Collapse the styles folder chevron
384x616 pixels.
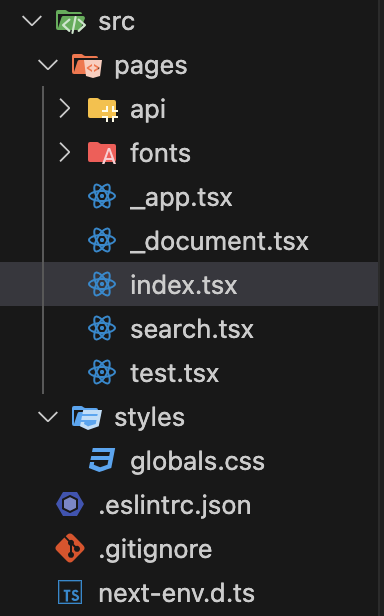(48, 416)
